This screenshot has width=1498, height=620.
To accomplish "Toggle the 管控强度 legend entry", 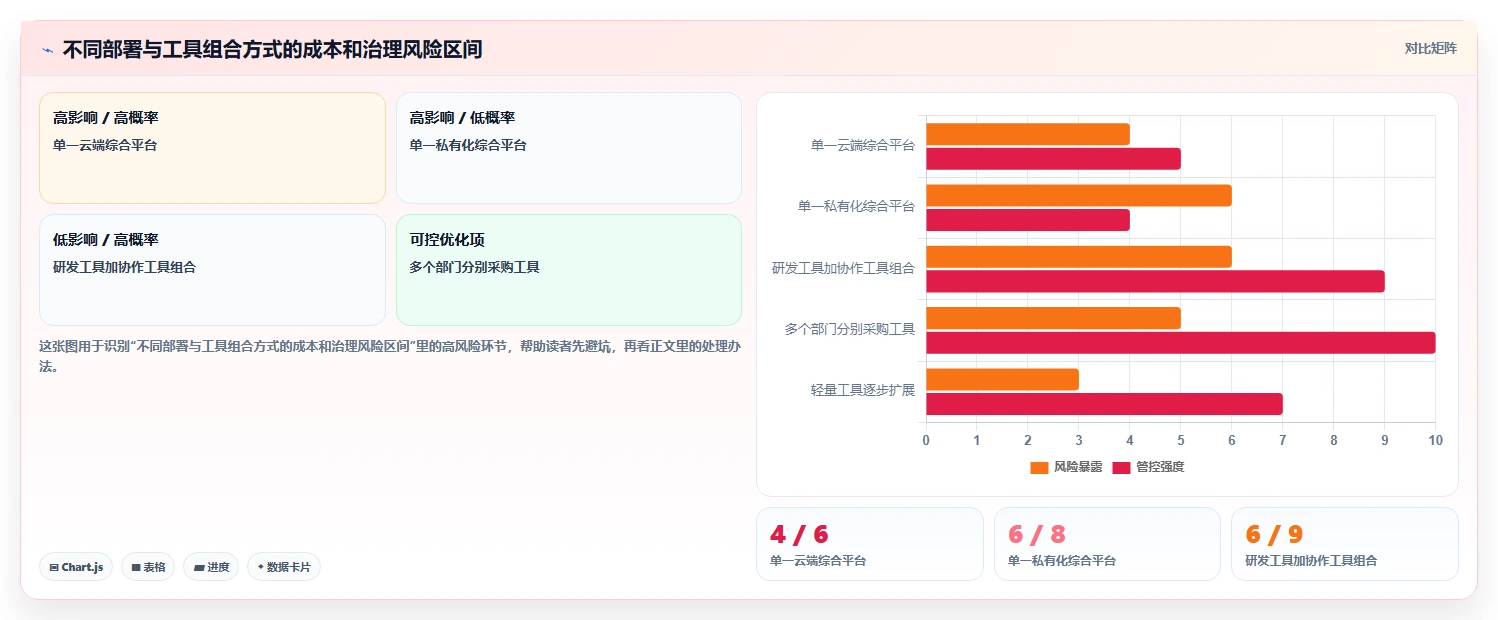I will (1148, 467).
